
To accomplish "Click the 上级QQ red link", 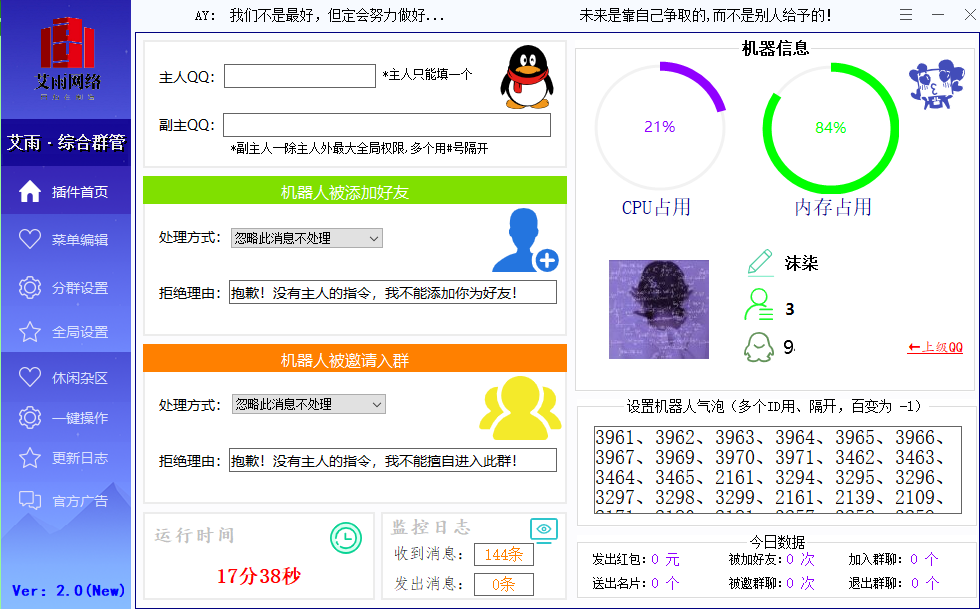I will tap(935, 347).
